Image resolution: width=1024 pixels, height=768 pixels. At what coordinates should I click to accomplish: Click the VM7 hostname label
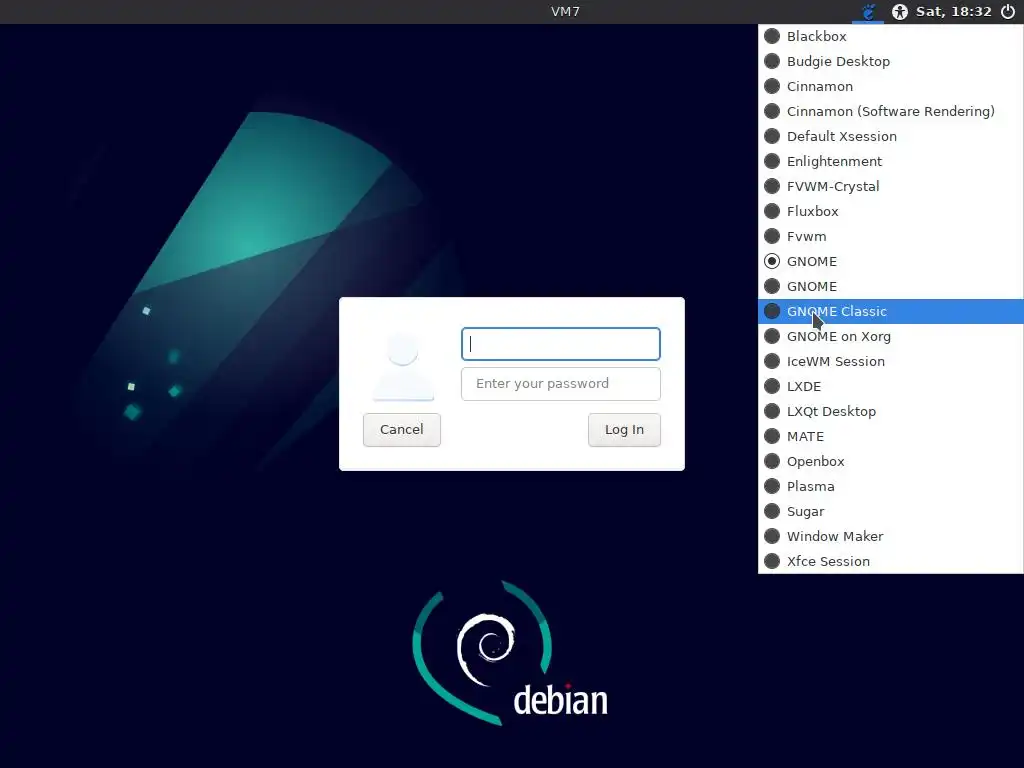(x=566, y=12)
